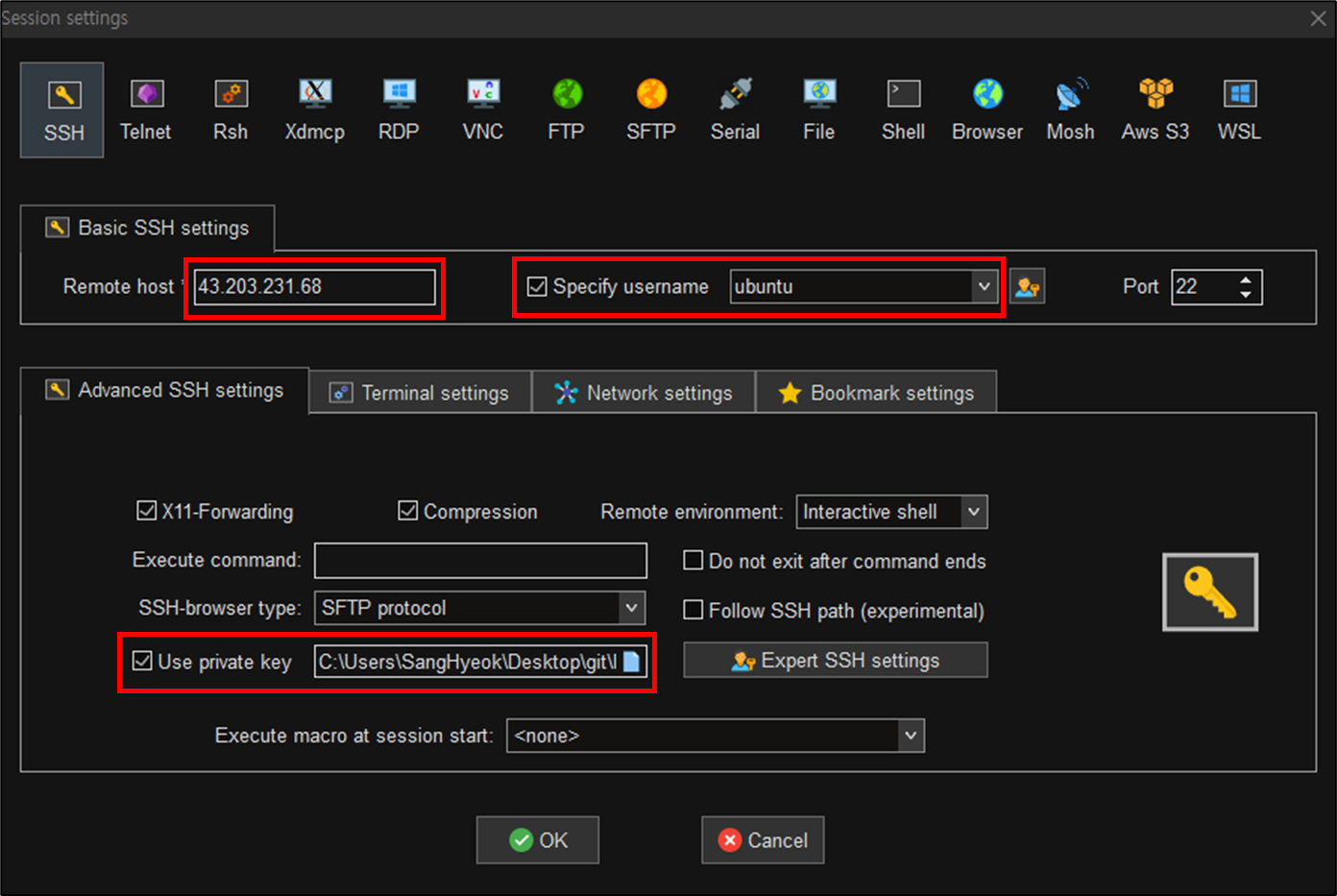The height and width of the screenshot is (896, 1337).
Task: Select the VNC session type
Action: click(483, 110)
